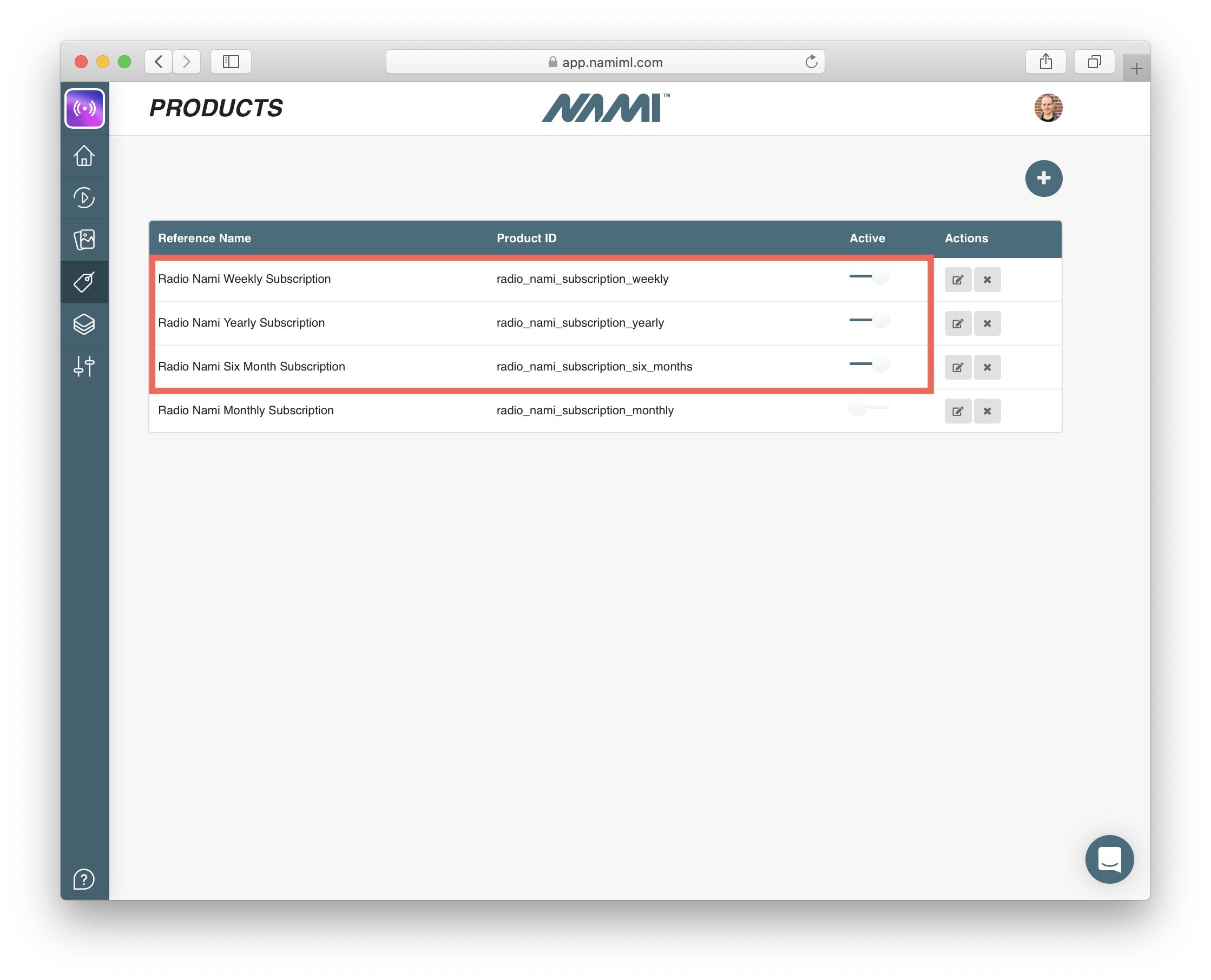
Task: Delete the Monthly Subscription product
Action: pyautogui.click(x=987, y=411)
